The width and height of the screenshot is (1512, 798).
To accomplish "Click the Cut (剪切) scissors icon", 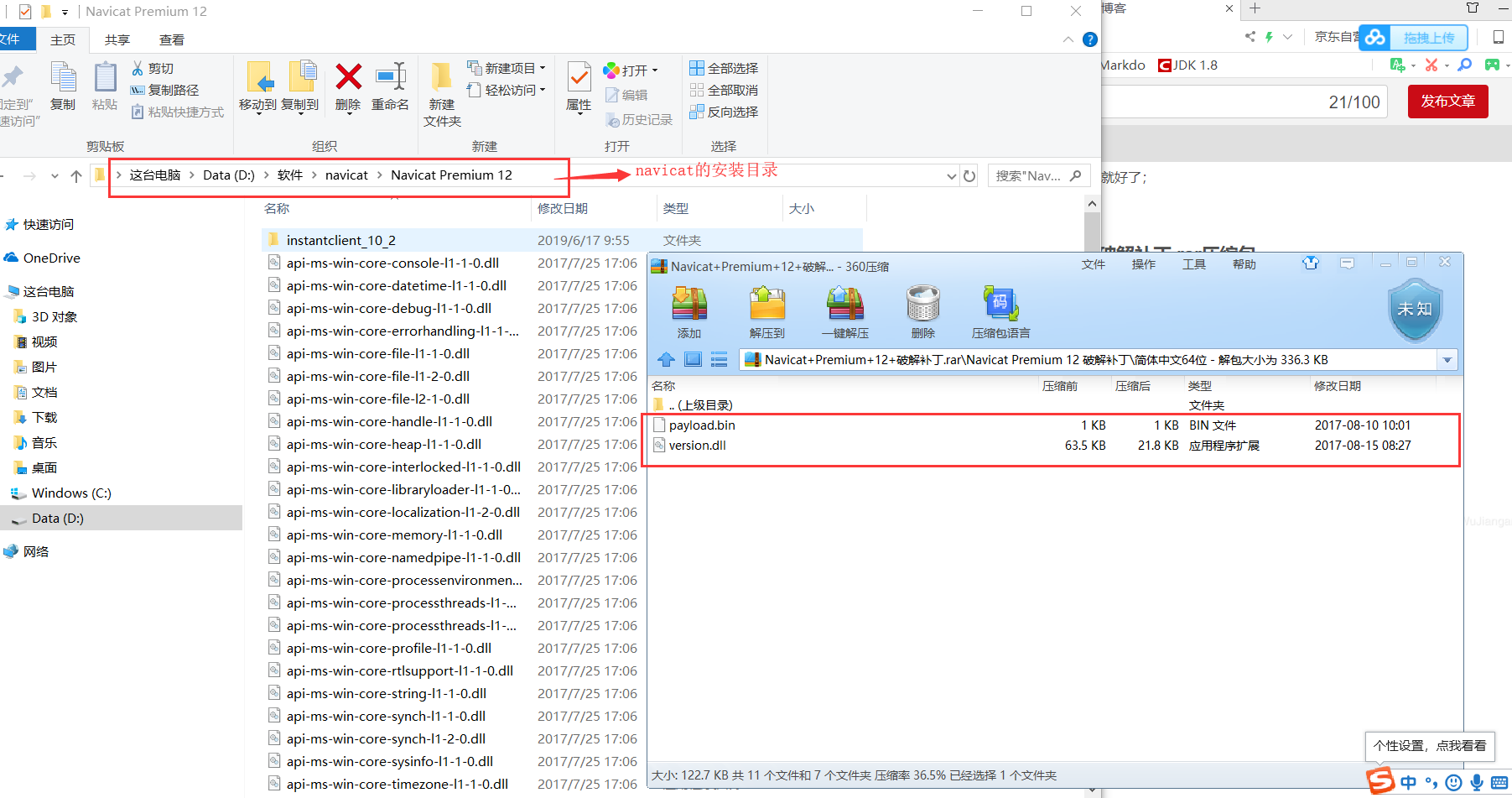I will (138, 68).
